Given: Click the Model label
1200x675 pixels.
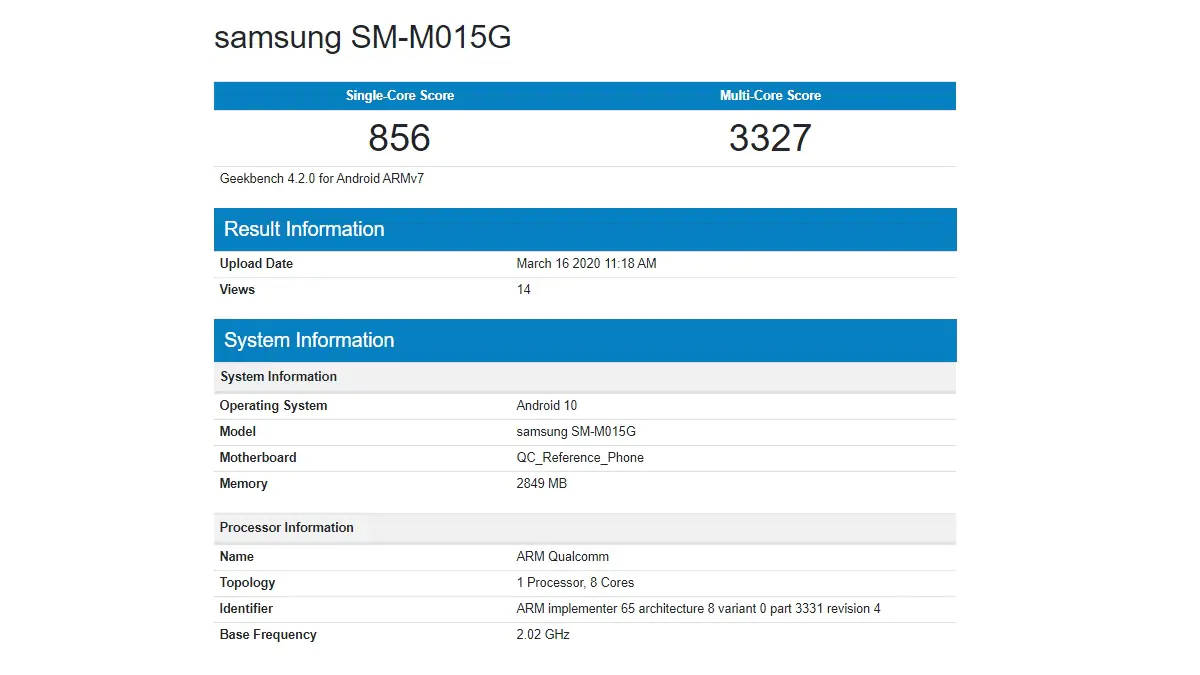Looking at the screenshot, I should click(x=238, y=432).
